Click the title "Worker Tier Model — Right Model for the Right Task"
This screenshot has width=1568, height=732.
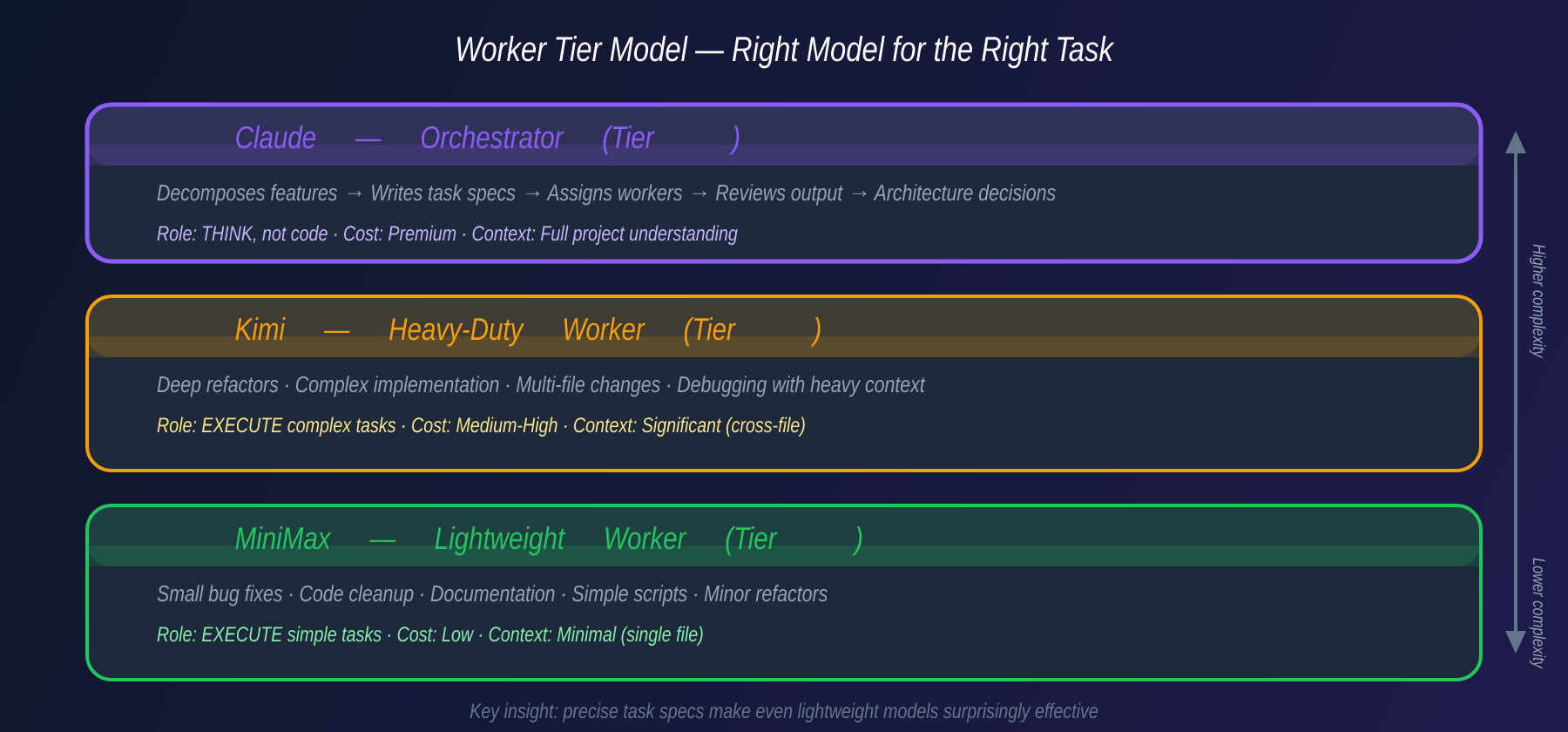click(x=784, y=50)
